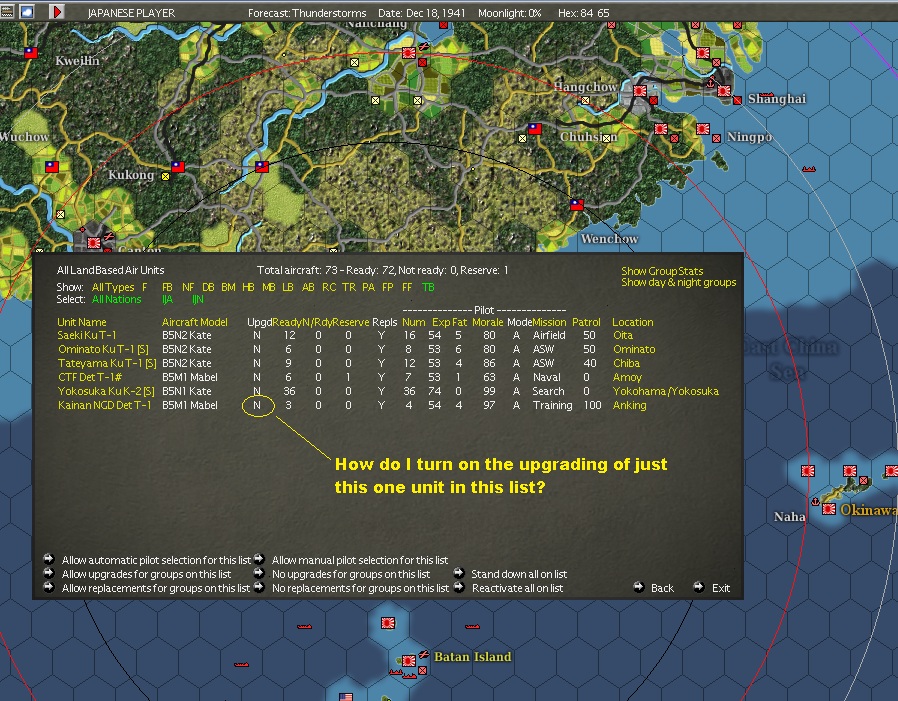The image size is (898, 701).
Task: Open the Tateyama Ku T-1 [S] unit
Action: [107, 363]
